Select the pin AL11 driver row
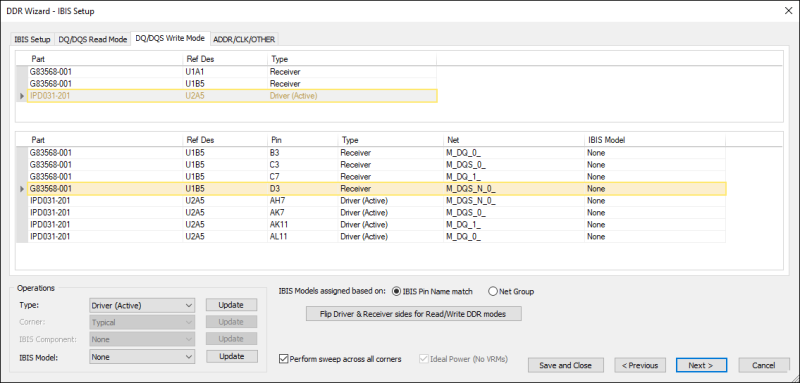800x383 pixels. (377, 237)
